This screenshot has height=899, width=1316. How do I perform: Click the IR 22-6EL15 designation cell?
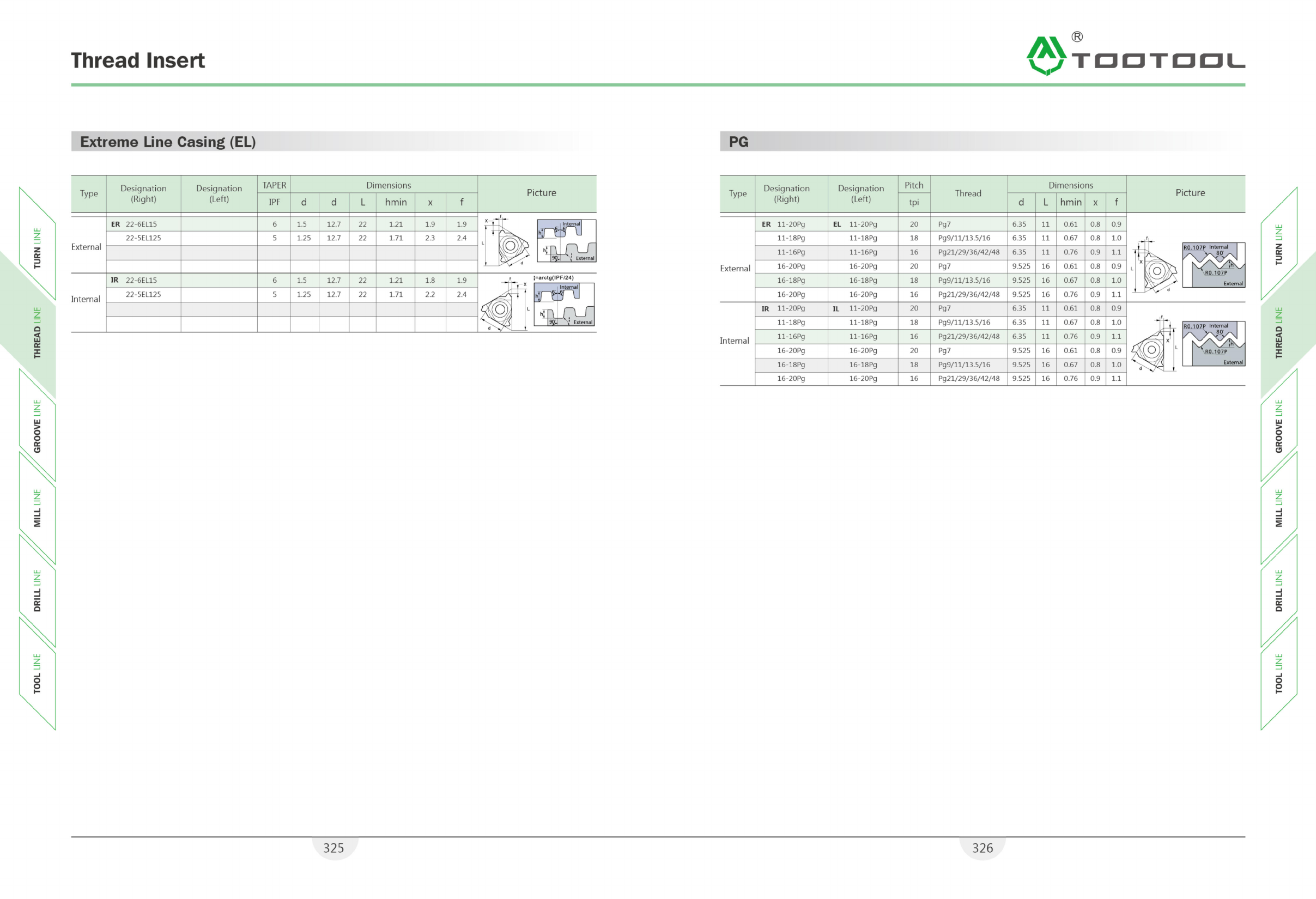[x=143, y=280]
